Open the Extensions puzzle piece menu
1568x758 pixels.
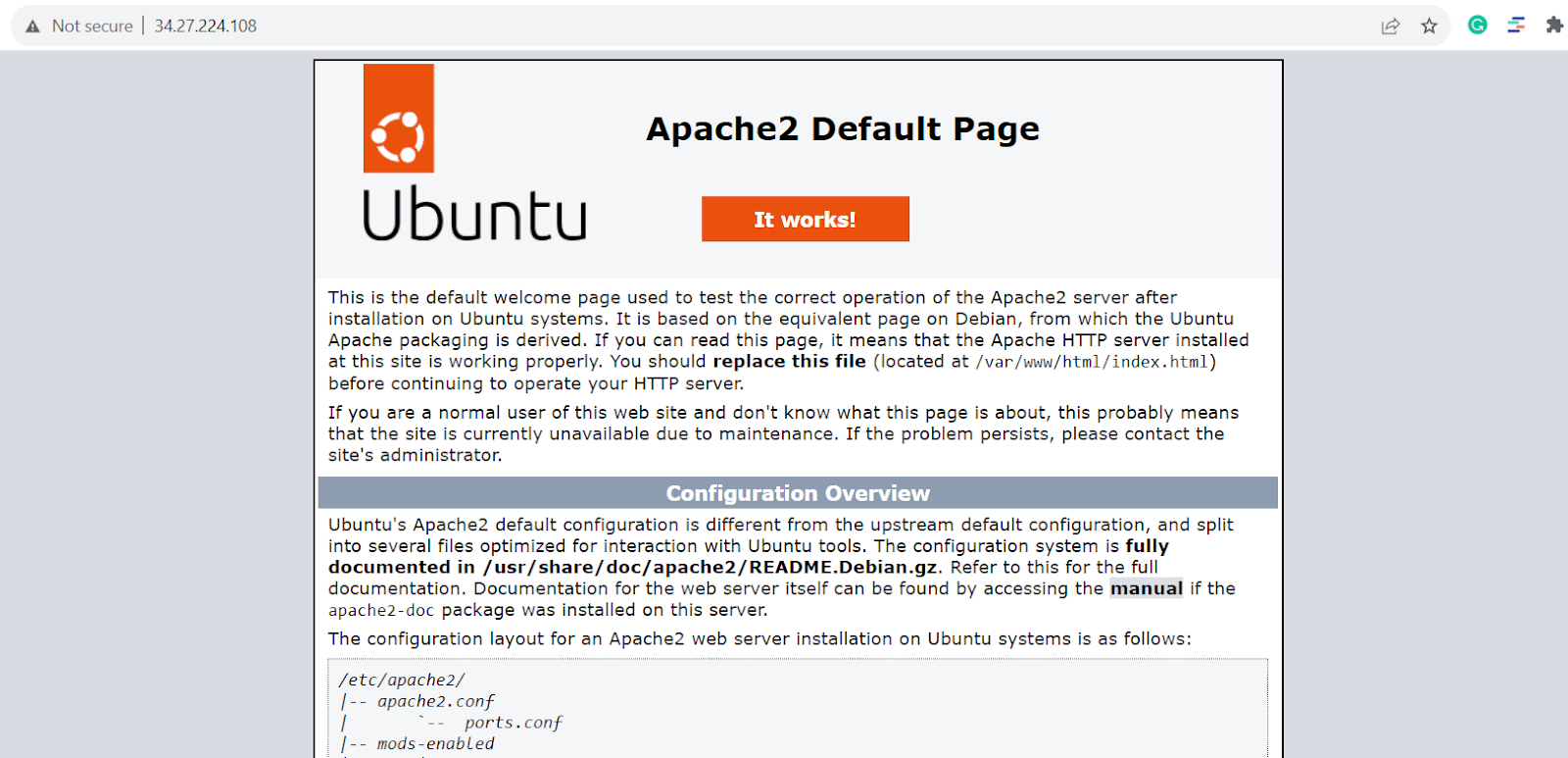pyautogui.click(x=1553, y=25)
